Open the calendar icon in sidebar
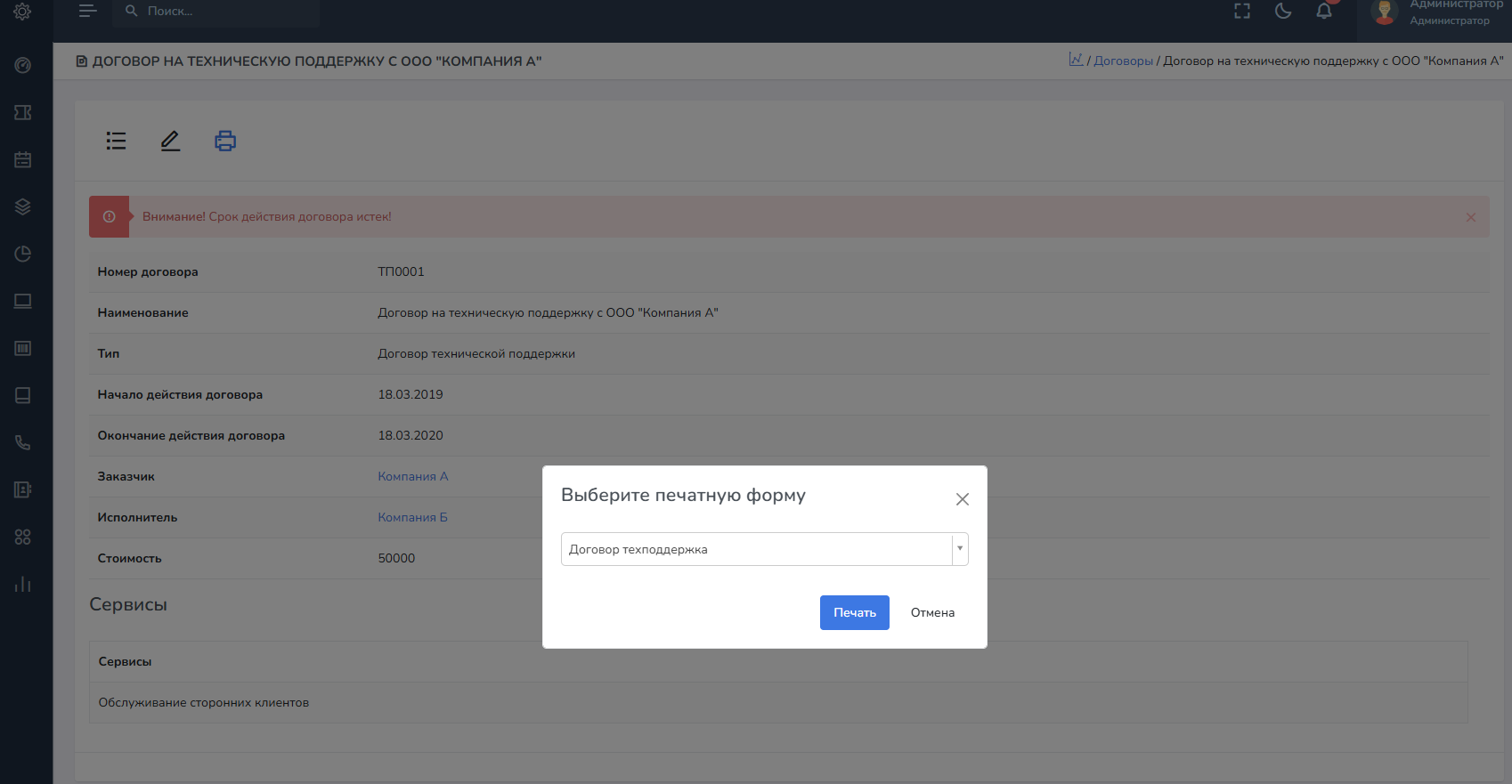Viewport: 1512px width, 784px height. 23,159
